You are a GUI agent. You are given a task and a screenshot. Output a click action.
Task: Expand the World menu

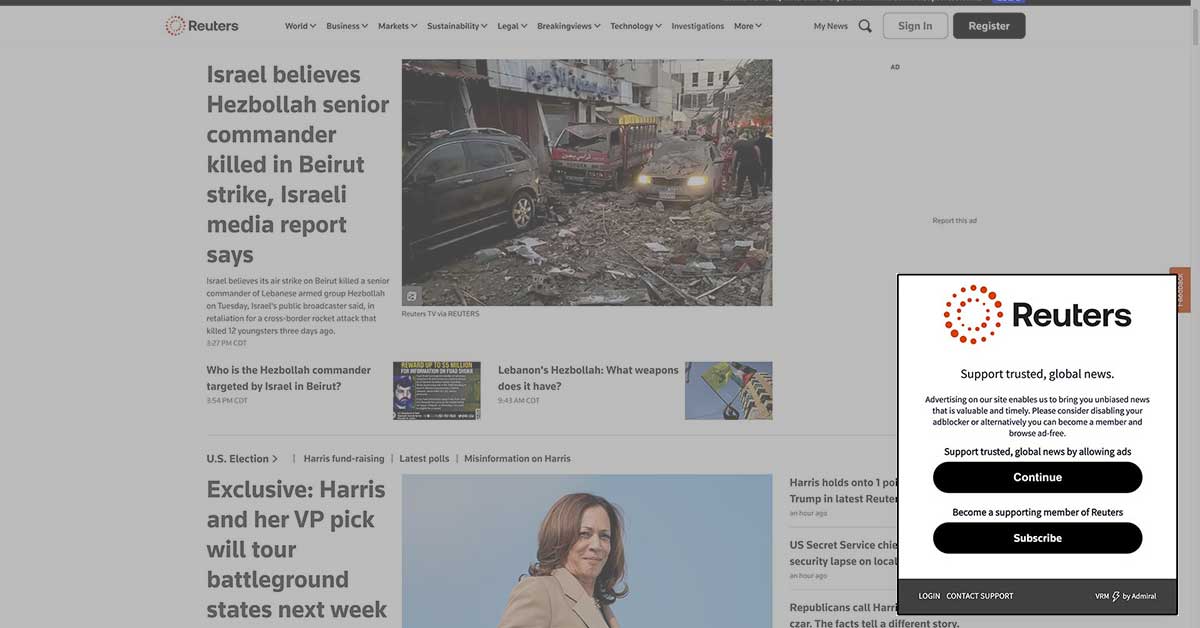coord(300,26)
